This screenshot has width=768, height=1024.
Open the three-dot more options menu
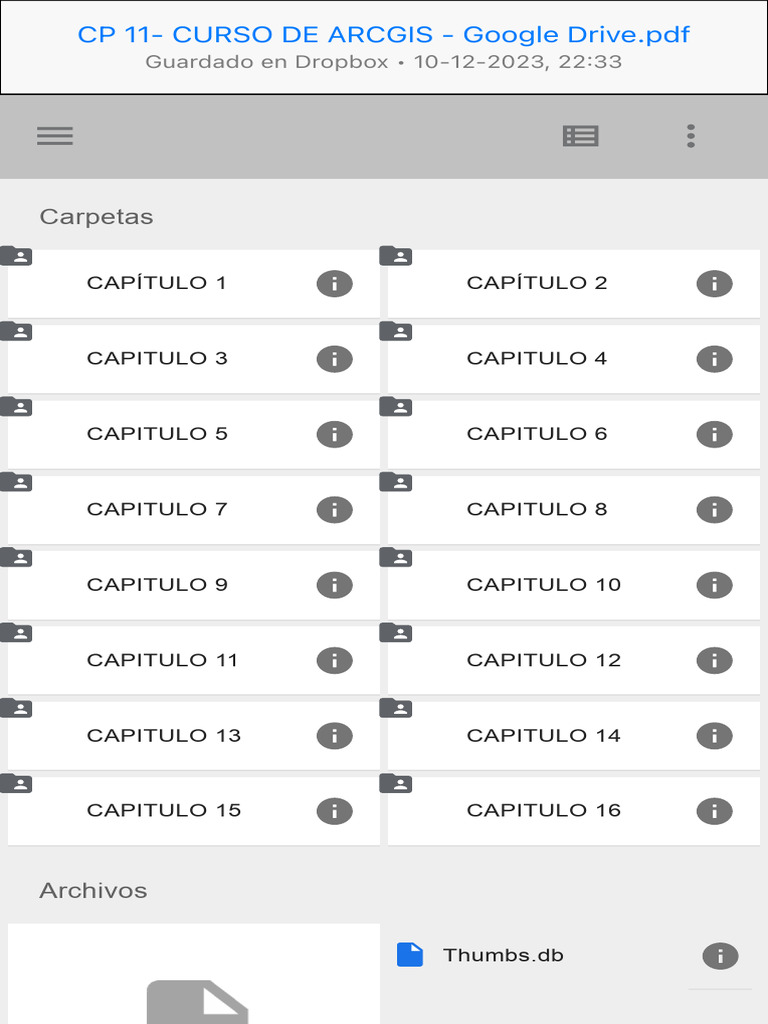[x=691, y=136]
